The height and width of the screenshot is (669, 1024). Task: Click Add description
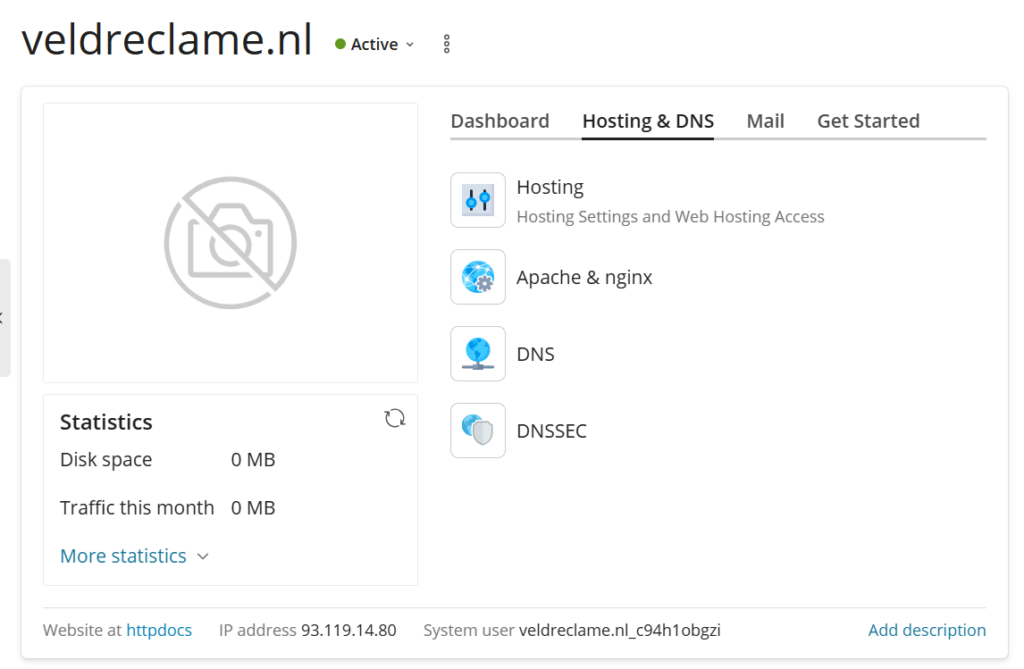coord(926,630)
